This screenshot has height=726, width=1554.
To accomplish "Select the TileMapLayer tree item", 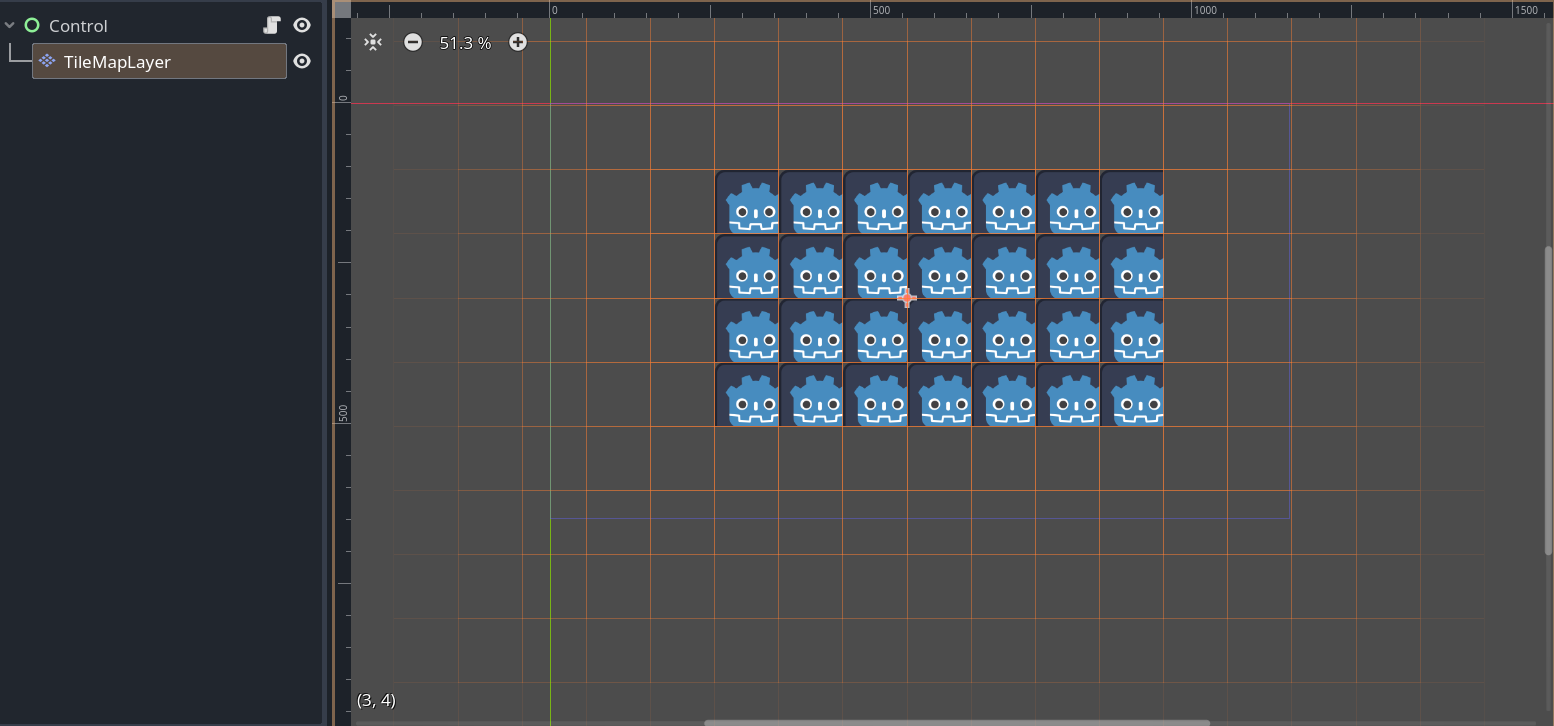I will (160, 62).
